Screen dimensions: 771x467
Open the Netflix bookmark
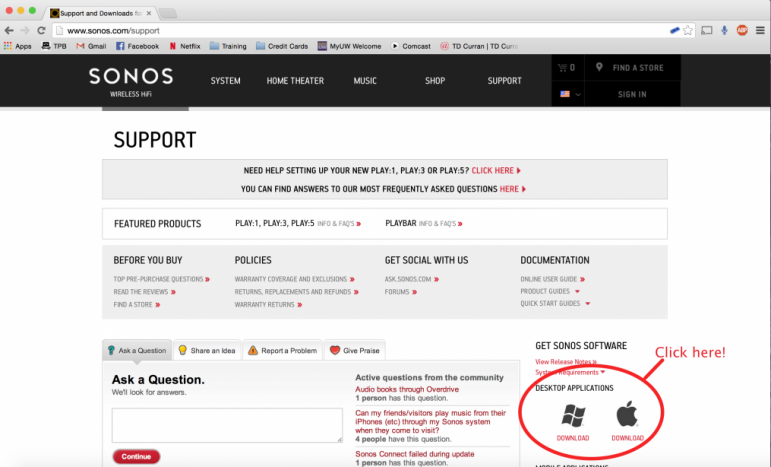[x=185, y=46]
